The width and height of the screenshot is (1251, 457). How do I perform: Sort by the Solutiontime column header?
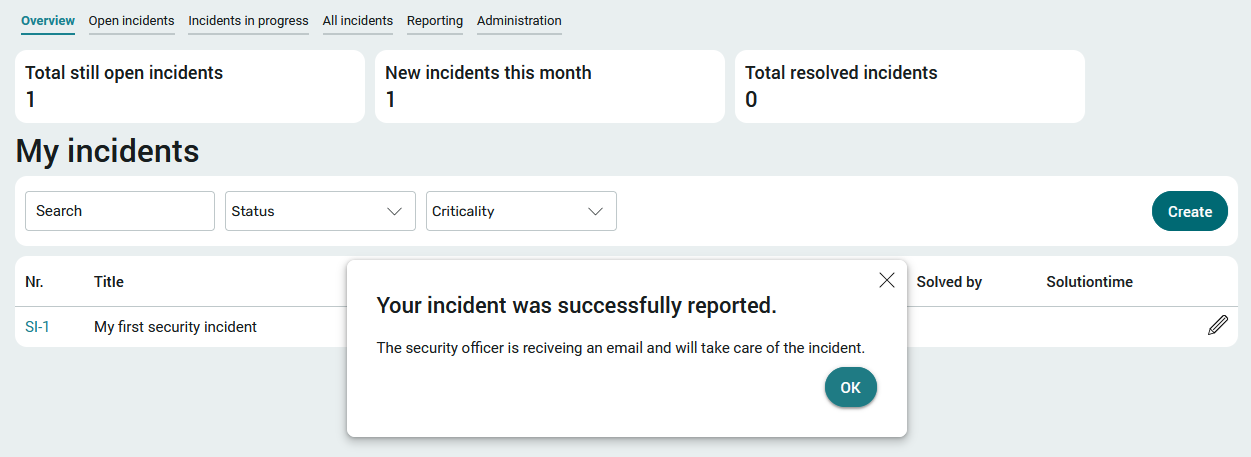(1090, 282)
